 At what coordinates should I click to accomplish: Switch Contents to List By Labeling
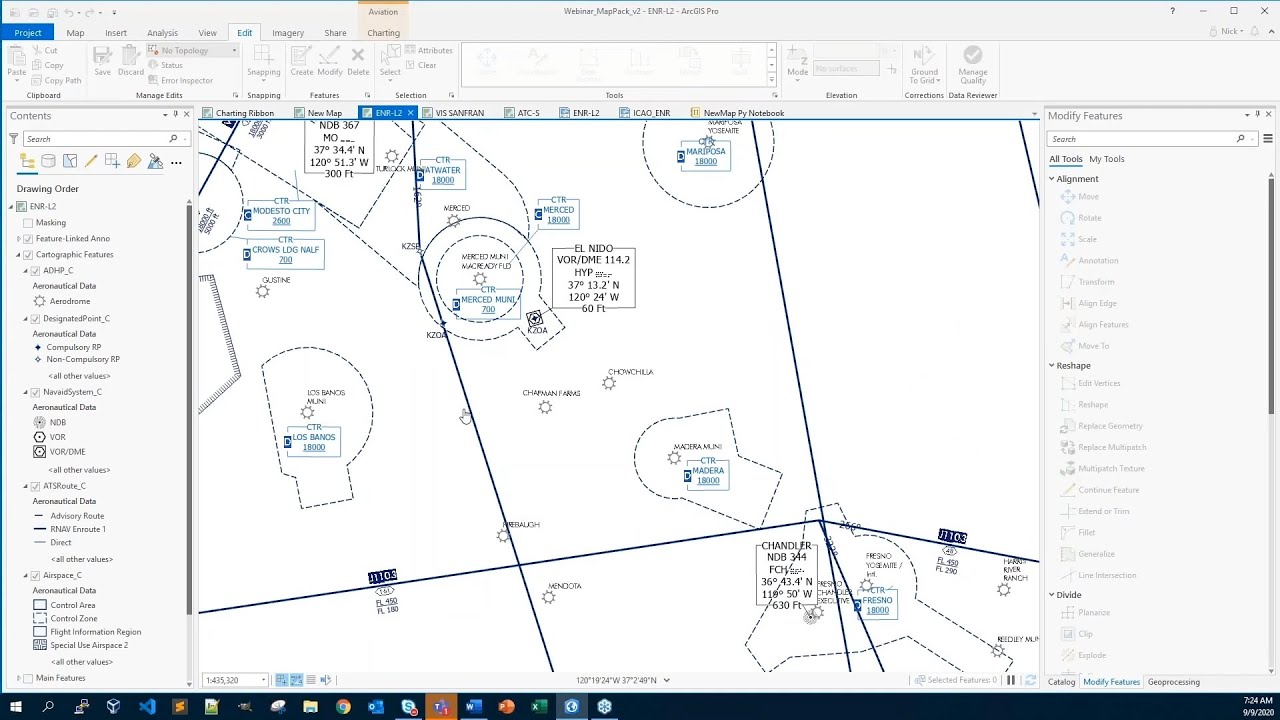pyautogui.click(x=133, y=161)
